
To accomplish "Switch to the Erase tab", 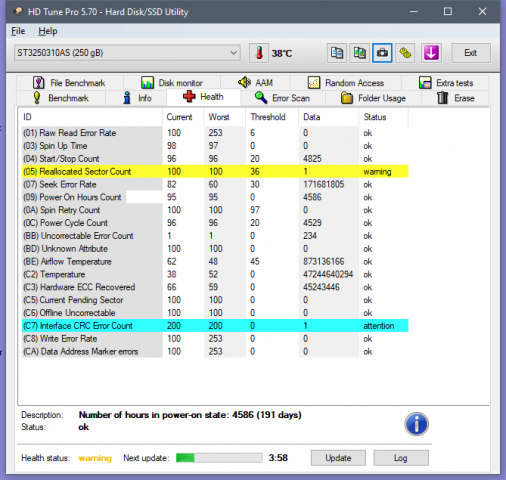I will click(455, 98).
